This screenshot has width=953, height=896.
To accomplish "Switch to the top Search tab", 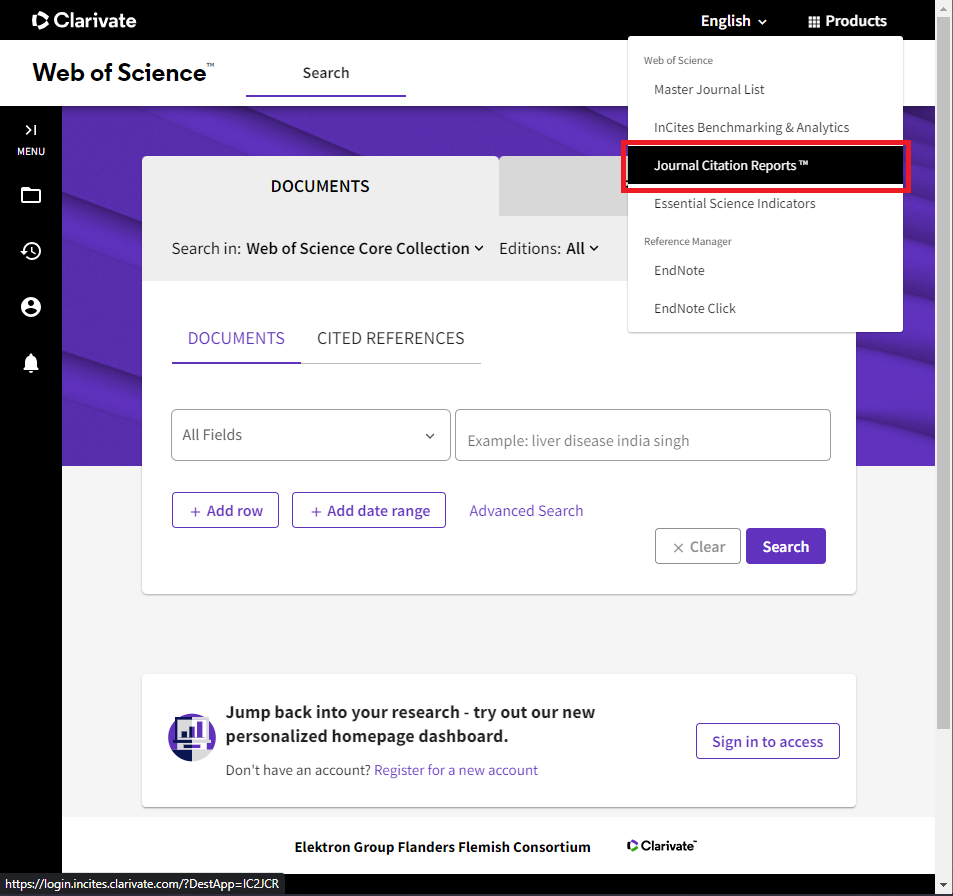I will click(326, 73).
